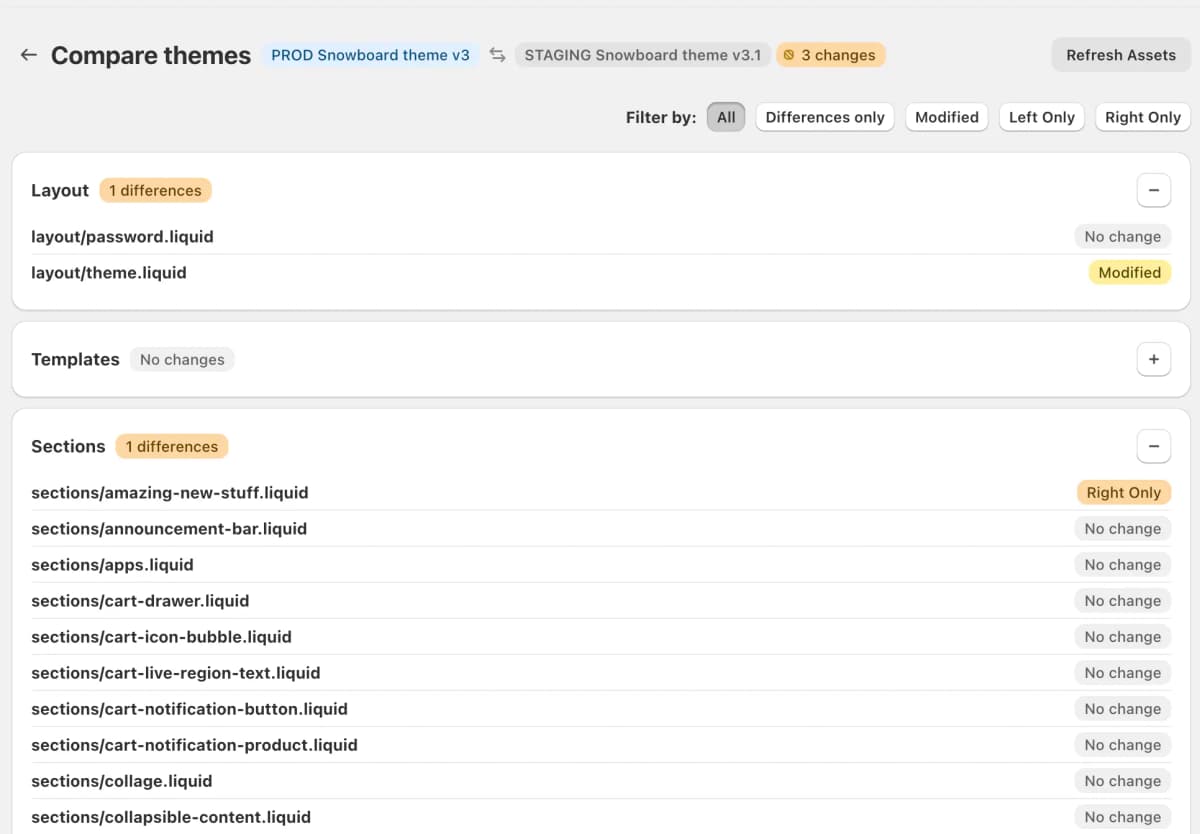The image size is (1200, 834).
Task: Click the Right Only badge on amazing-new-stuff
Action: coord(1123,492)
